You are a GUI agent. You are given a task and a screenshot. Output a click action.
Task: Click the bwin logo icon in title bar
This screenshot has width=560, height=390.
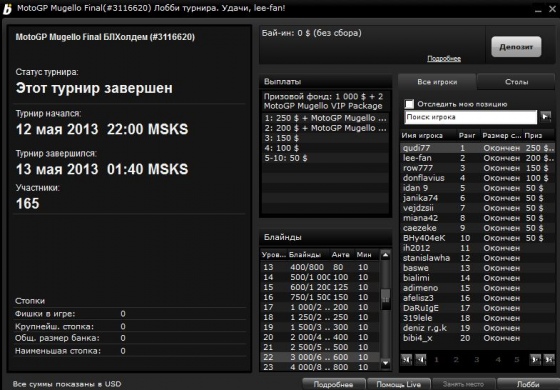[7, 9]
